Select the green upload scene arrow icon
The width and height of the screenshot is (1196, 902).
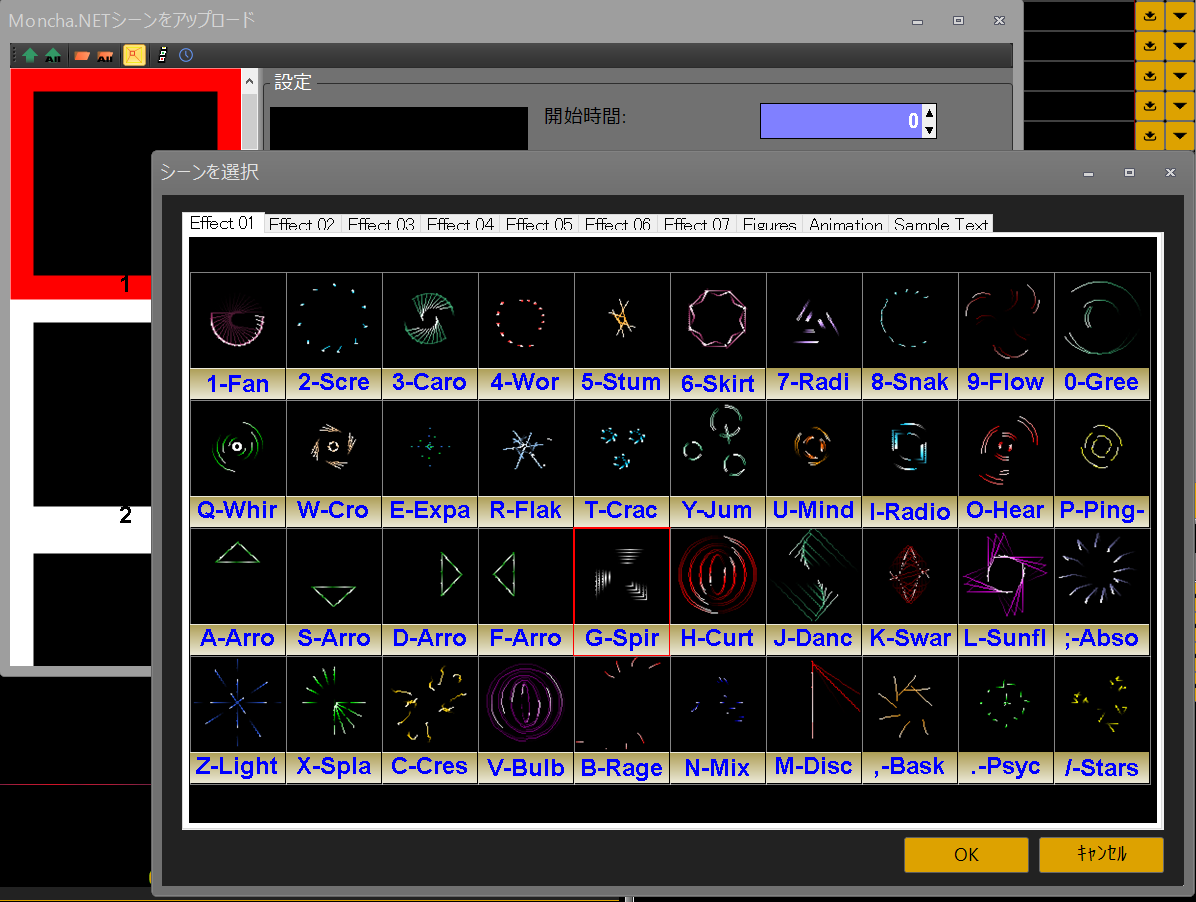pos(30,55)
